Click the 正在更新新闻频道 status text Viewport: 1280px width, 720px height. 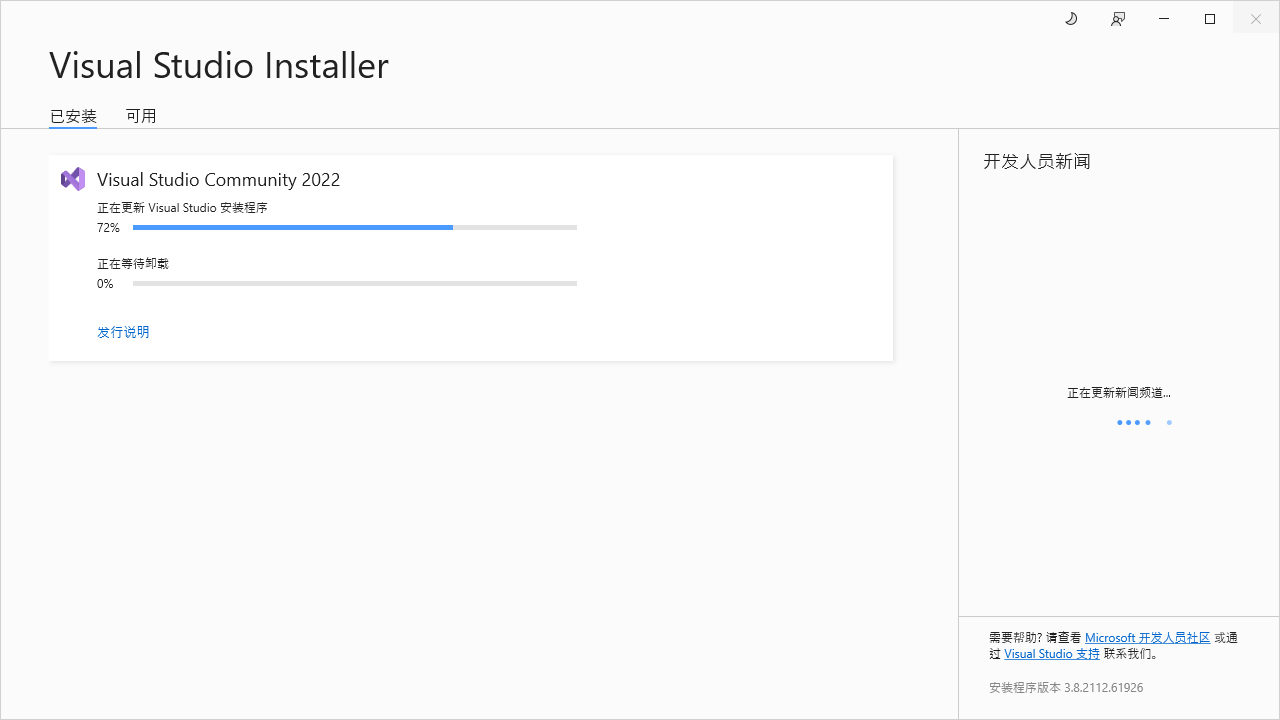click(x=1119, y=393)
